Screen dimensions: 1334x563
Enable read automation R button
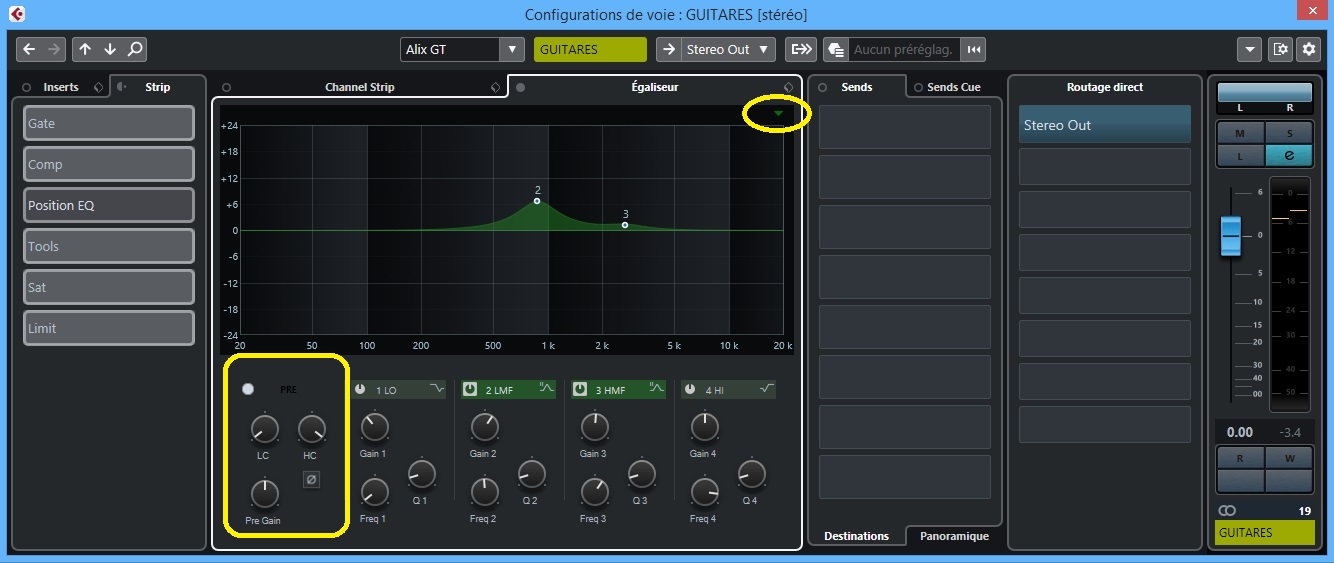[x=1240, y=458]
